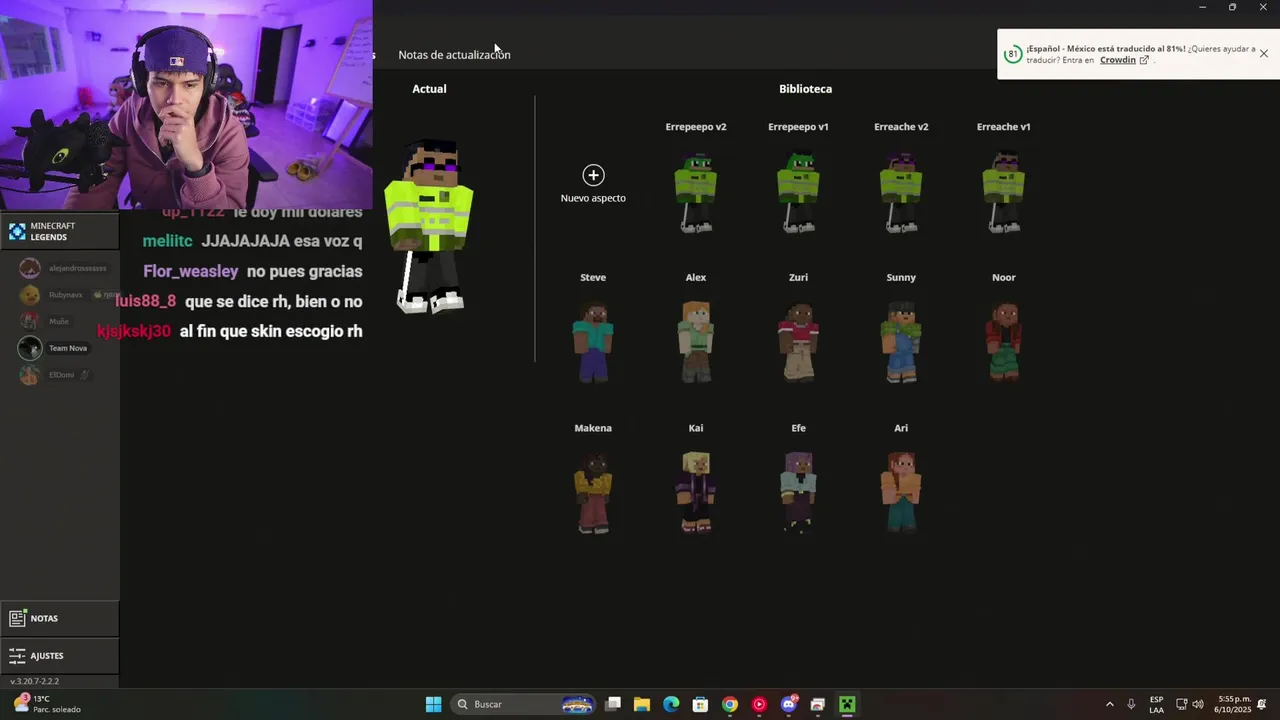This screenshot has width=1280, height=720.
Task: Click the Ajustes sliders icon
Action: pyautogui.click(x=17, y=656)
